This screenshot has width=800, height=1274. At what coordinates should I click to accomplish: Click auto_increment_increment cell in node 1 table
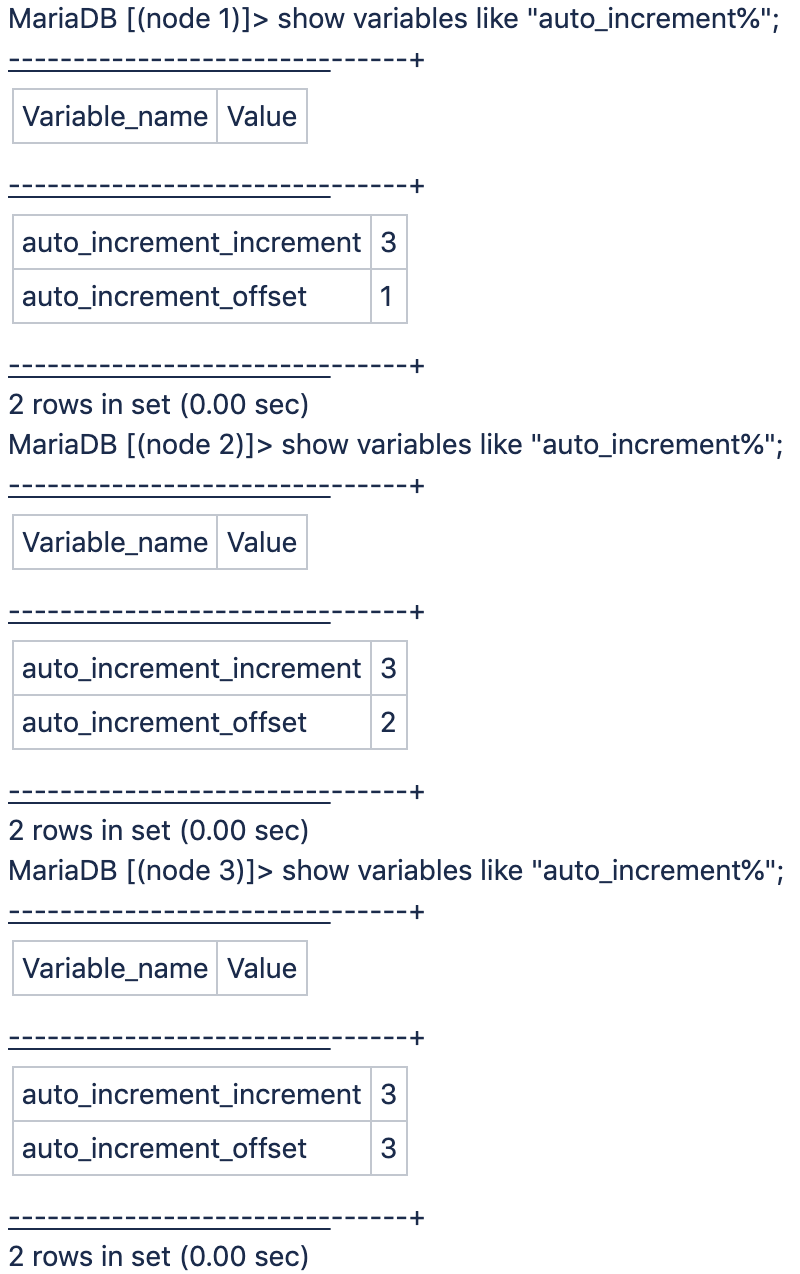tap(192, 243)
